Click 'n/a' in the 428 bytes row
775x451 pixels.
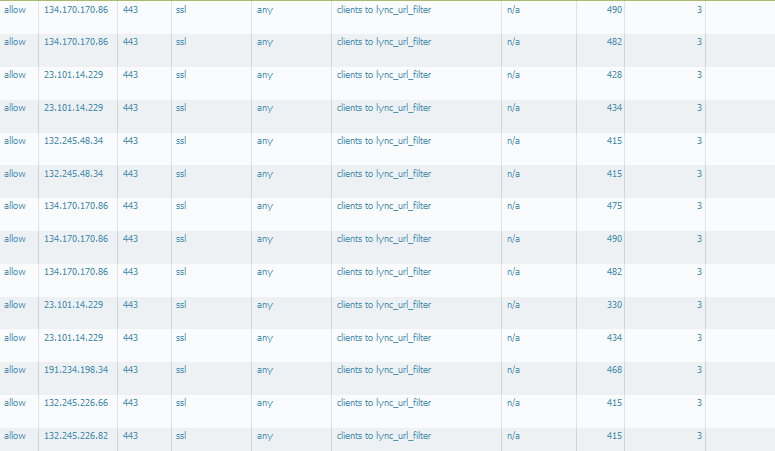[513, 75]
